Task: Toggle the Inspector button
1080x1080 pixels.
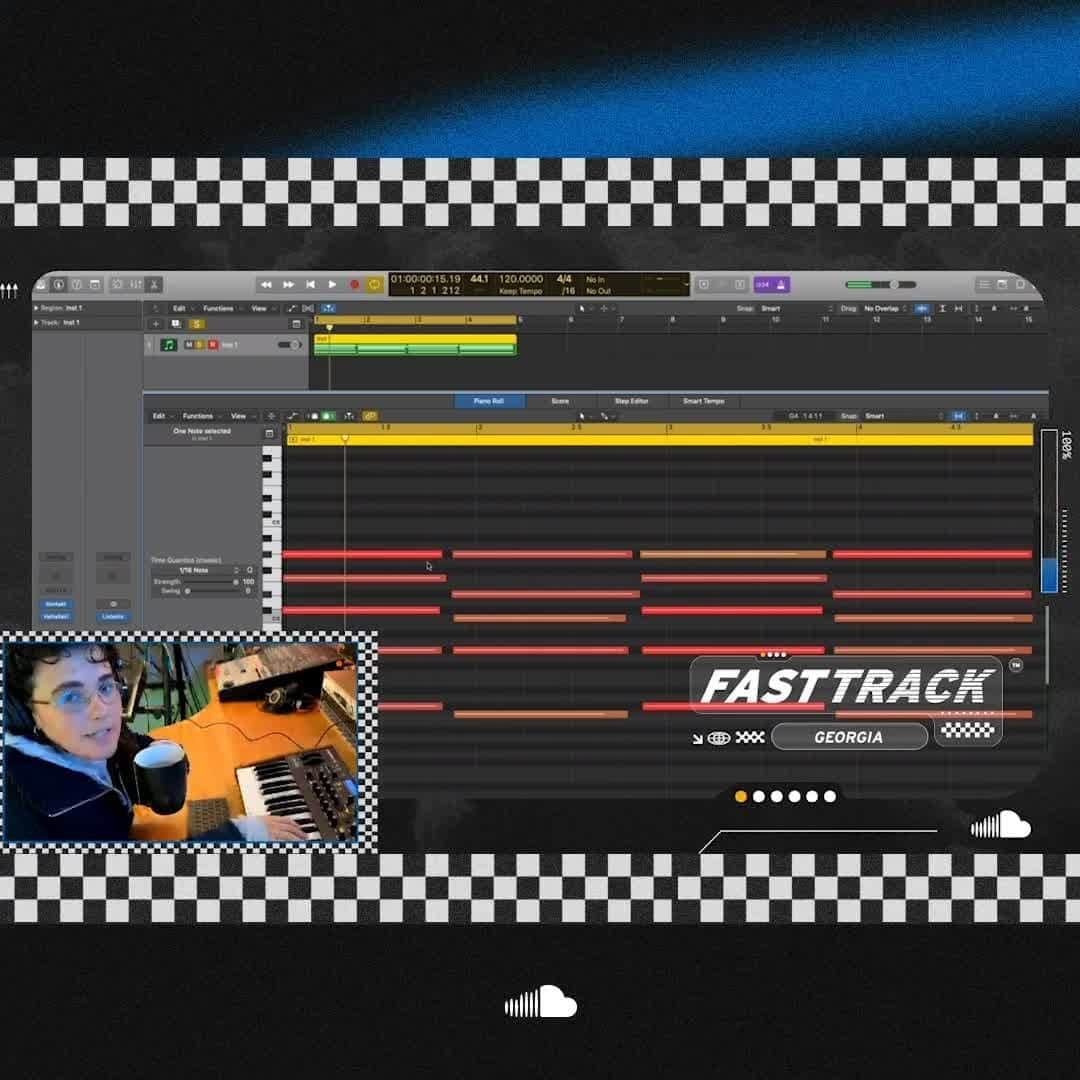Action: (59, 284)
